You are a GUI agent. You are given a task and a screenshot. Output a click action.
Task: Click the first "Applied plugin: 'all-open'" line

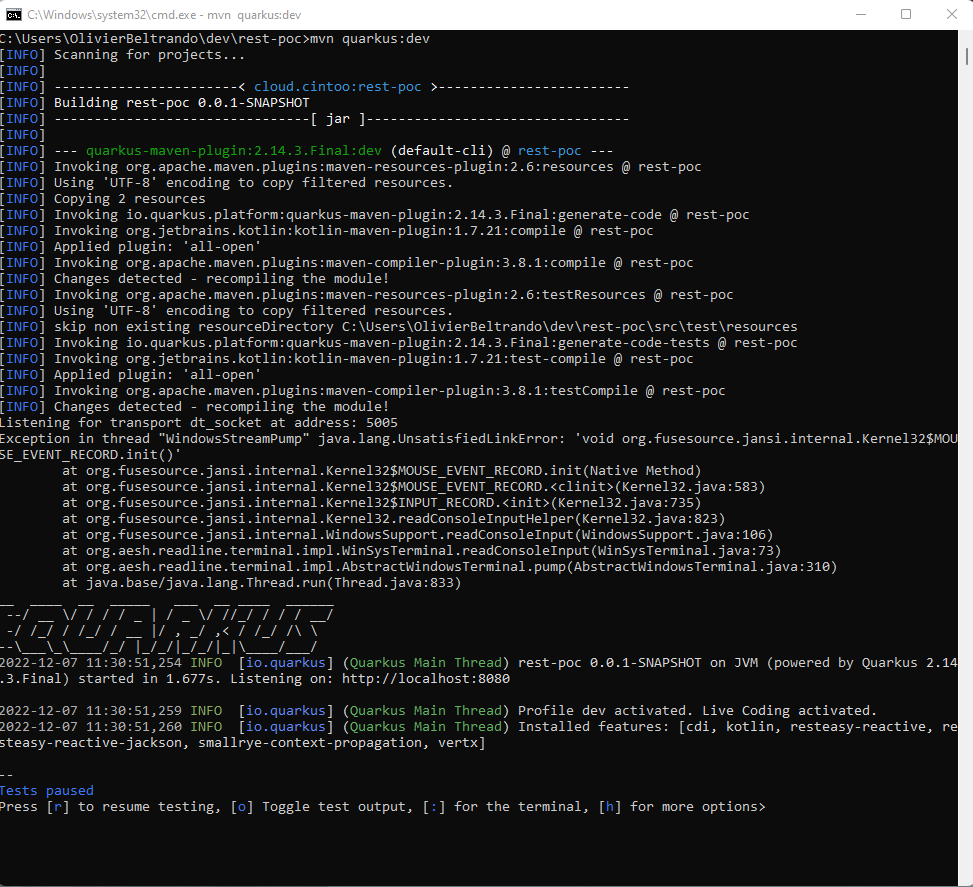point(158,247)
